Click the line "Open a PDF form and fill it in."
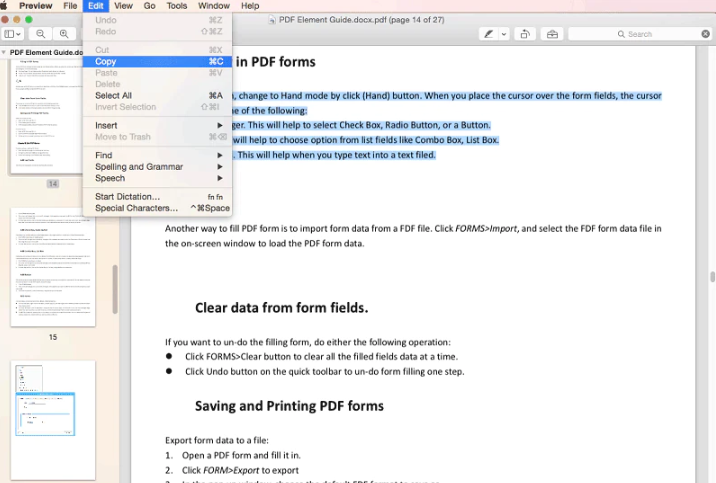This screenshot has width=716, height=483. 241,456
